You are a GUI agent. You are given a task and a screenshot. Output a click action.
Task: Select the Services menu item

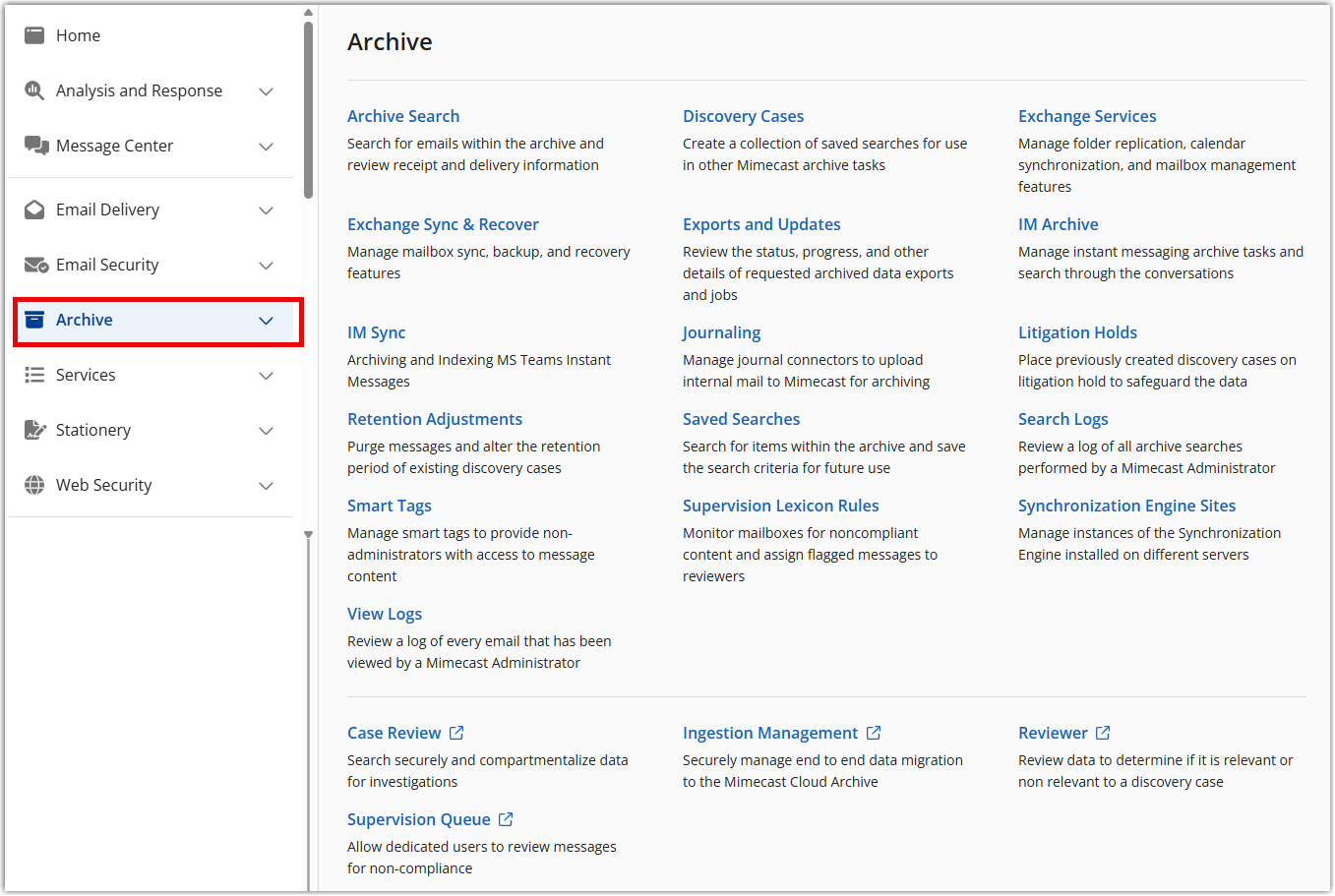point(86,375)
